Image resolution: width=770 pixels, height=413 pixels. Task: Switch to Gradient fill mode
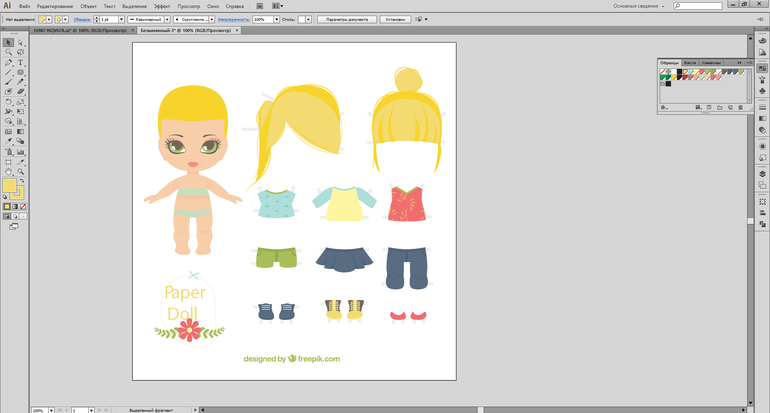click(x=13, y=206)
